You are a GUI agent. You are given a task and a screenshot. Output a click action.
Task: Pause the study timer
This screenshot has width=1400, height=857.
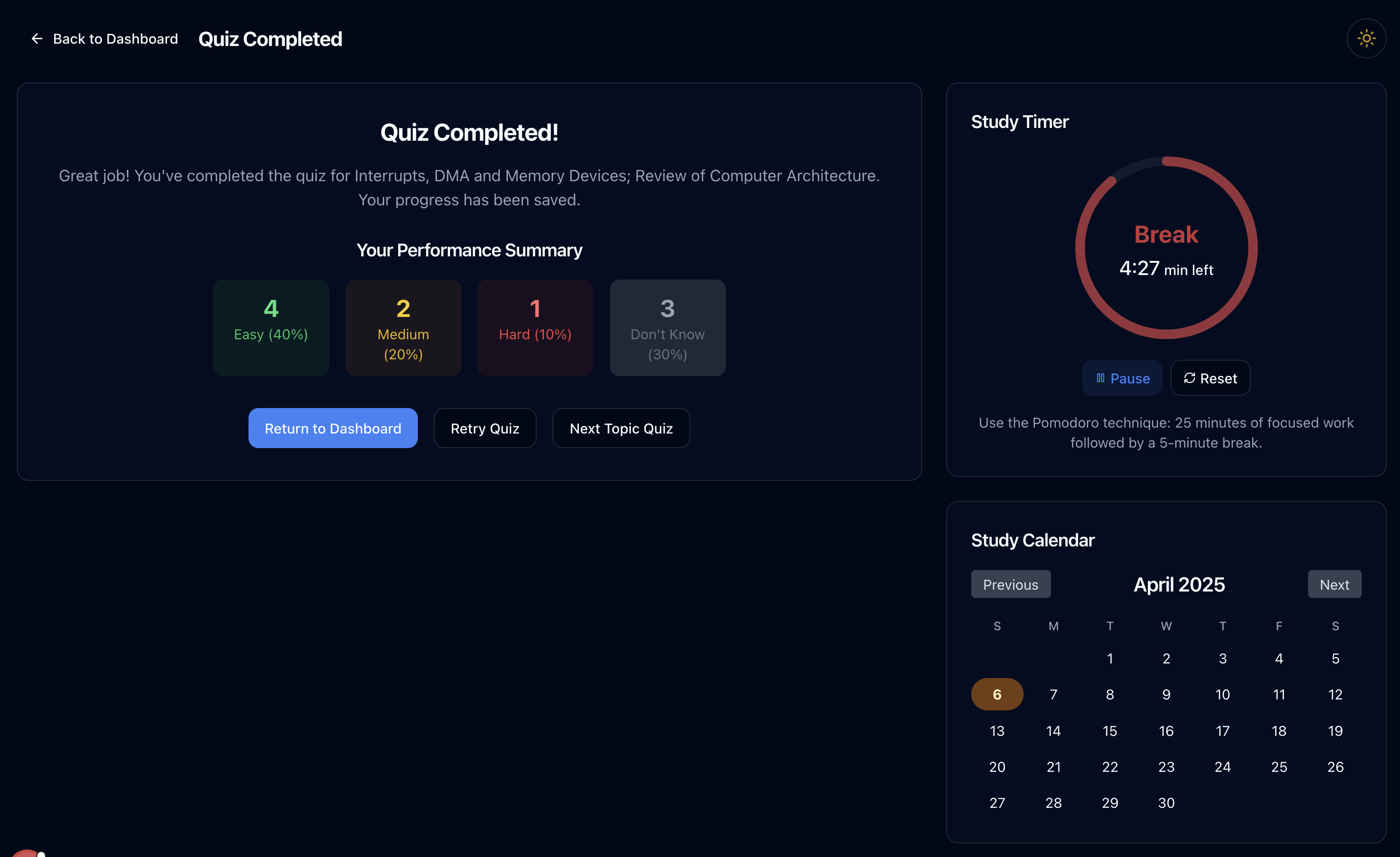(1121, 378)
